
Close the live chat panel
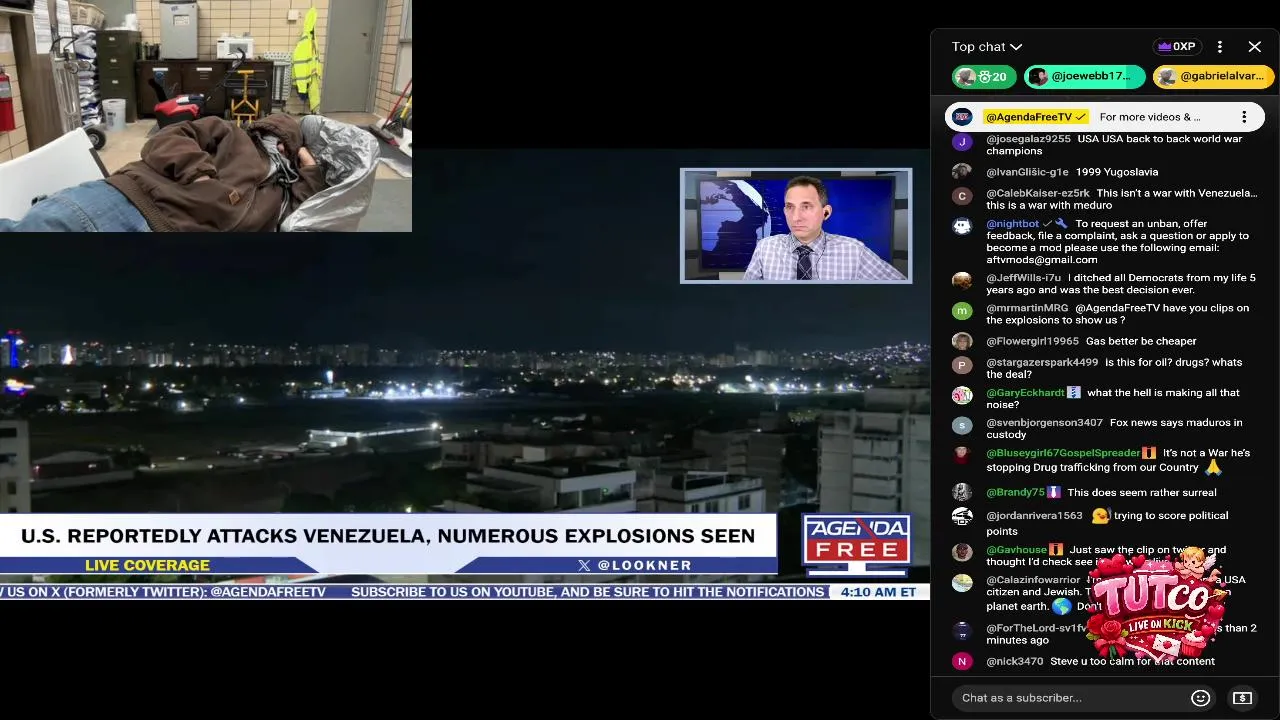pyautogui.click(x=1255, y=47)
